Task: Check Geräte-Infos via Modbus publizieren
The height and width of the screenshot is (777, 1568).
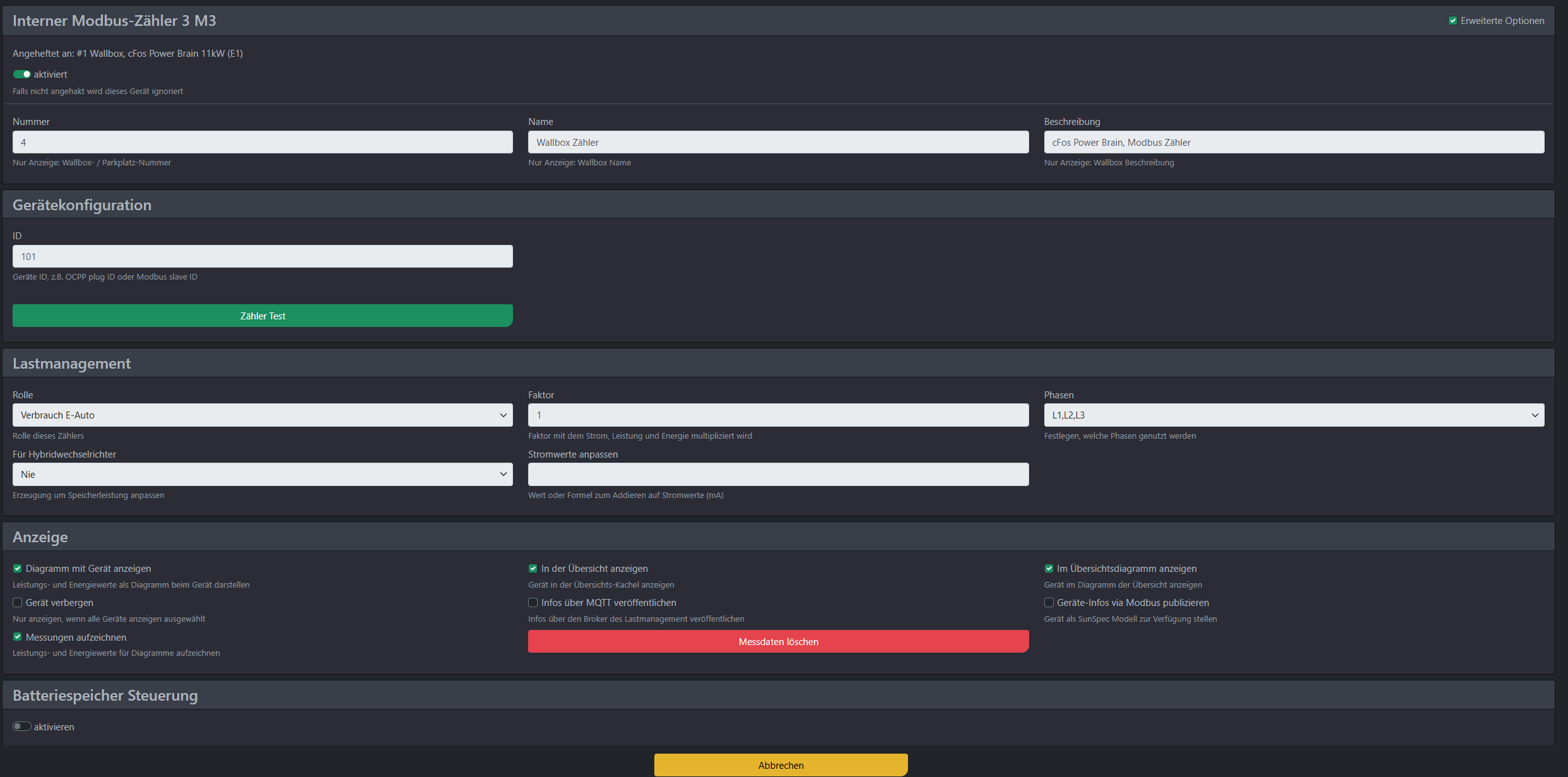Action: click(x=1049, y=603)
